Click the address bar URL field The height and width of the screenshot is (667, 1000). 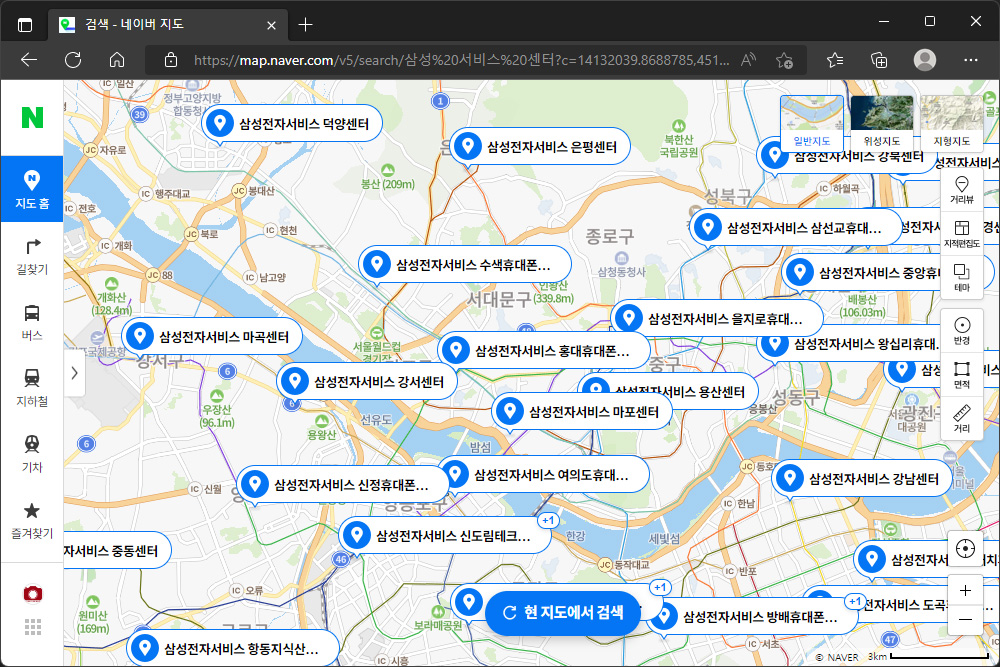tap(461, 60)
